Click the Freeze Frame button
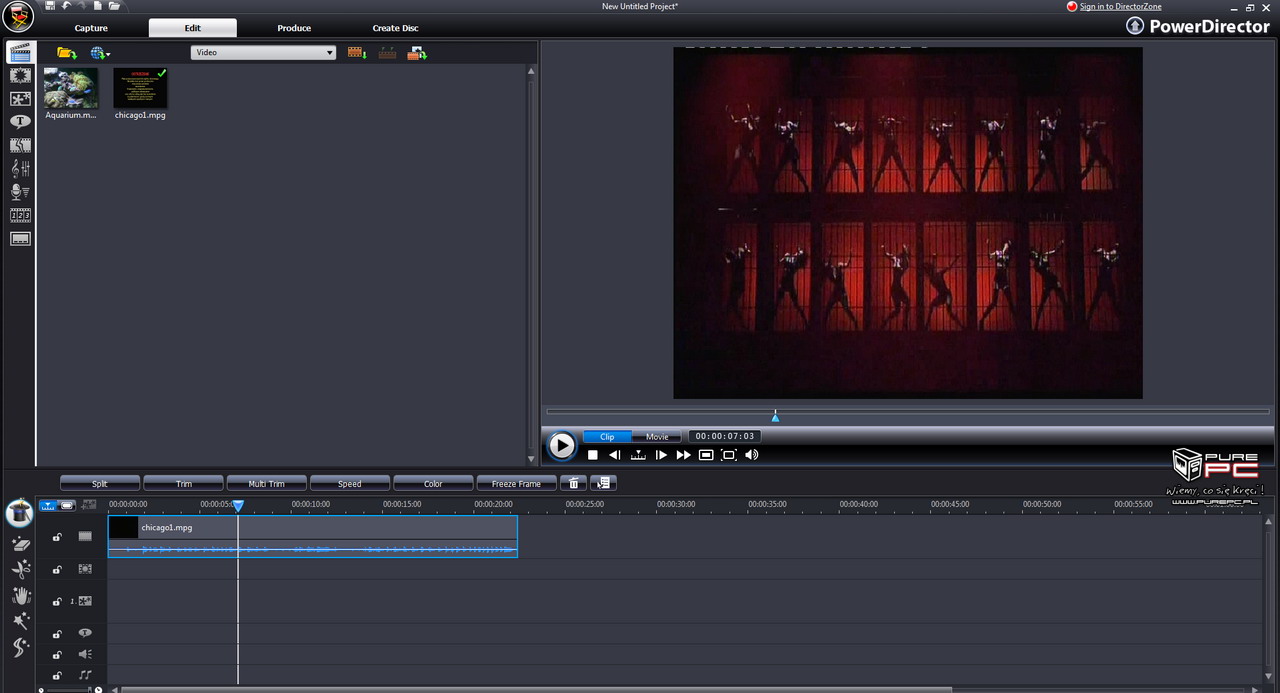 point(517,484)
